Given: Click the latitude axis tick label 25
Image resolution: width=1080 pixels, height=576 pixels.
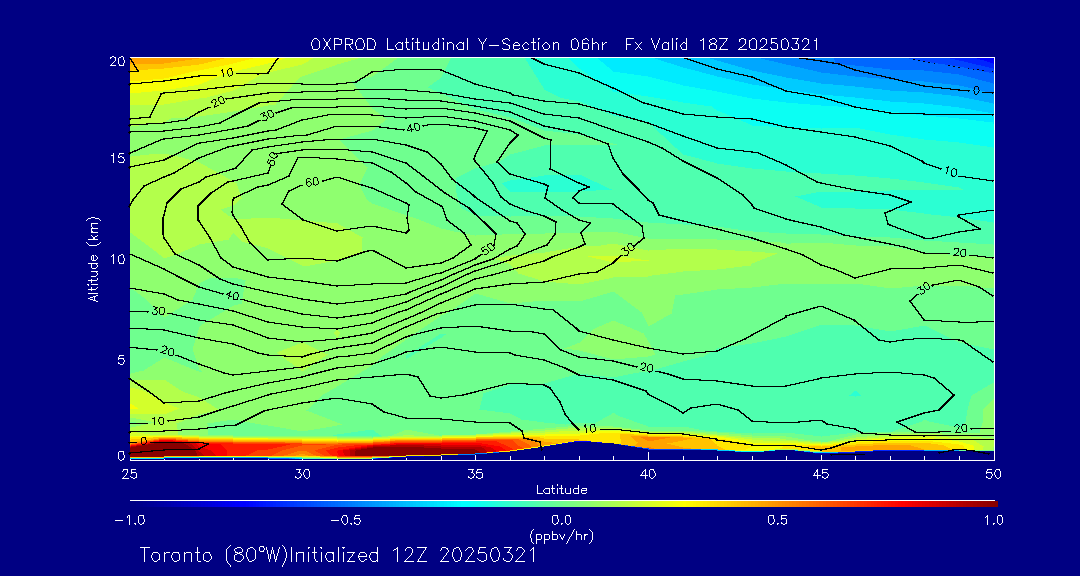Looking at the screenshot, I should pos(129,474).
